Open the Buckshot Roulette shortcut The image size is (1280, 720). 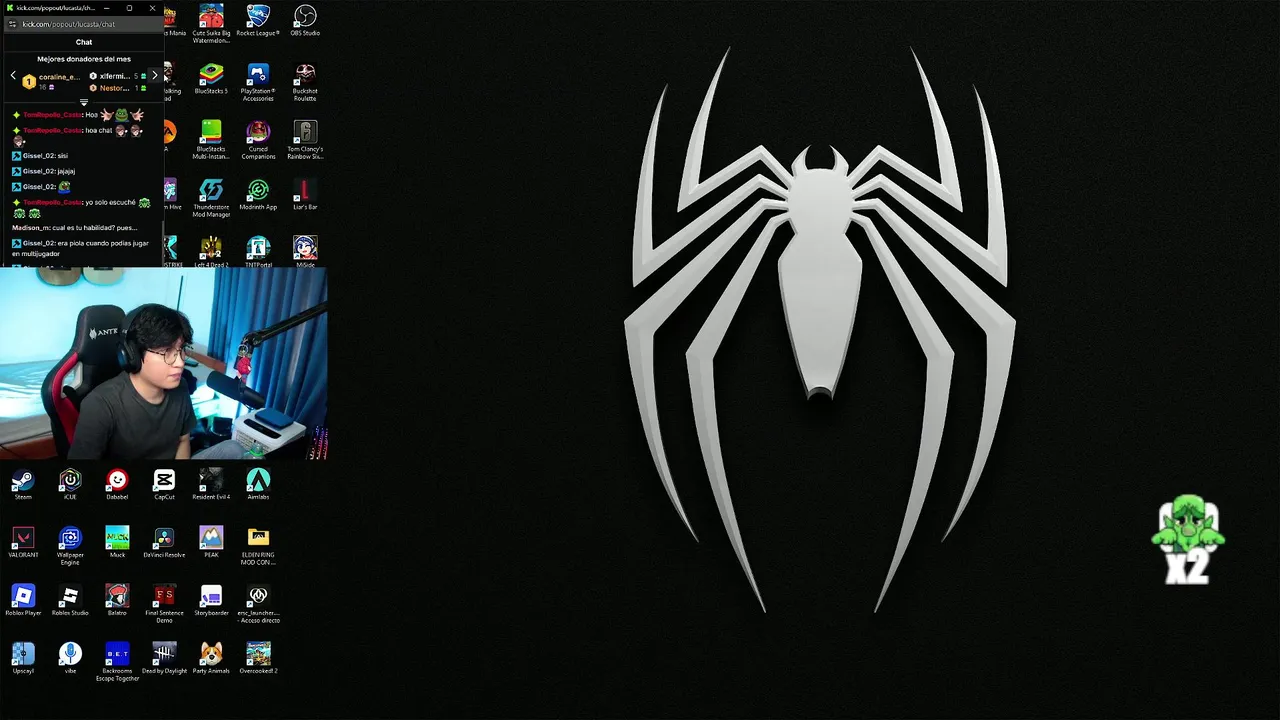click(305, 82)
